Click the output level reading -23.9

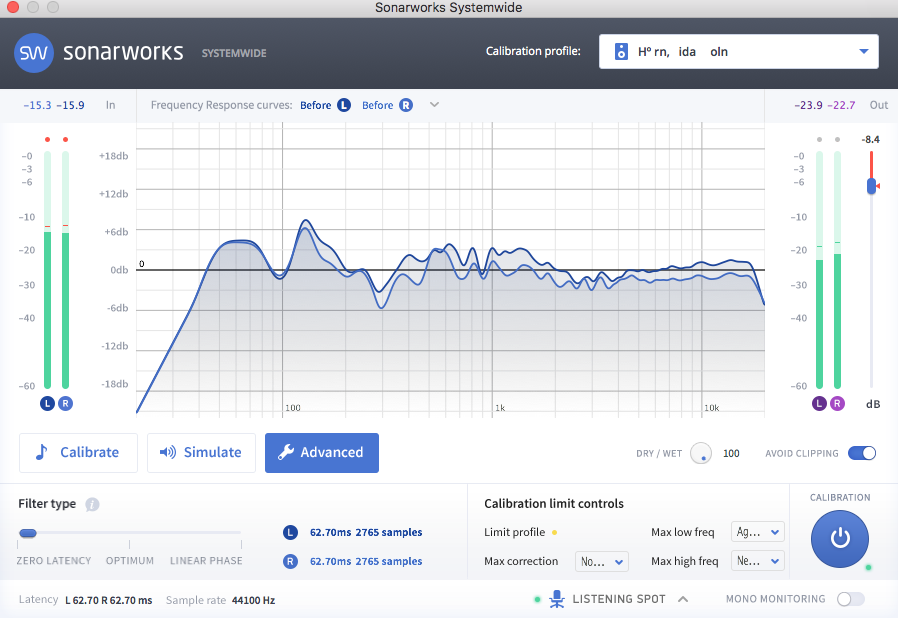click(808, 105)
